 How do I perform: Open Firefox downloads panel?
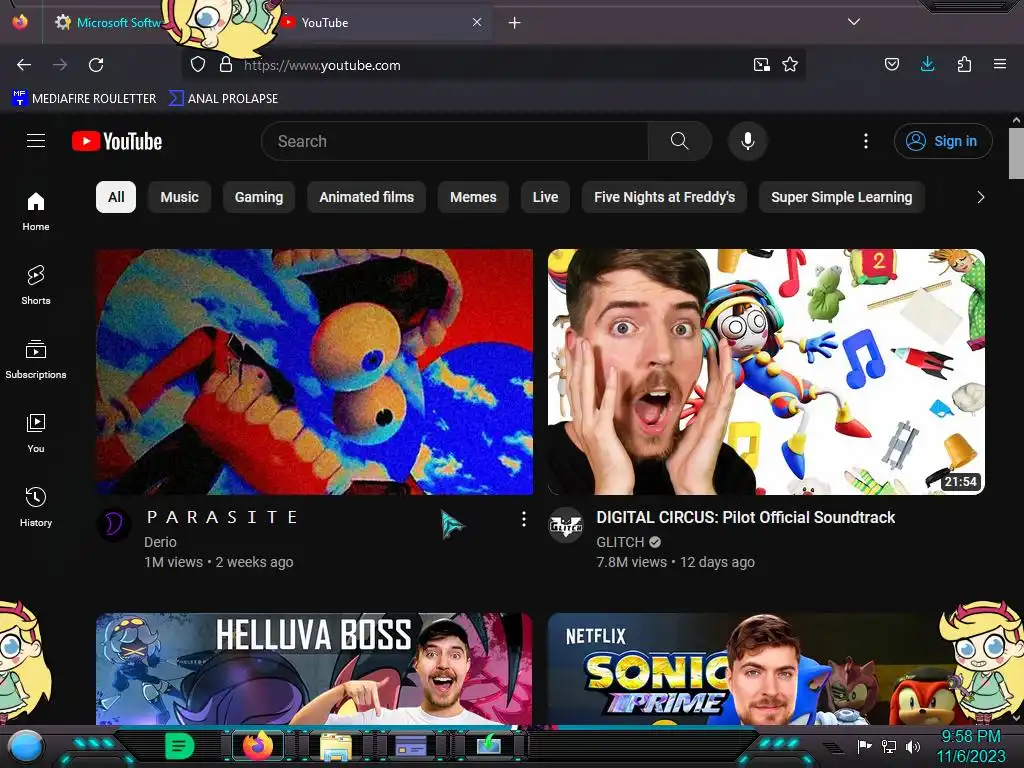[927, 64]
